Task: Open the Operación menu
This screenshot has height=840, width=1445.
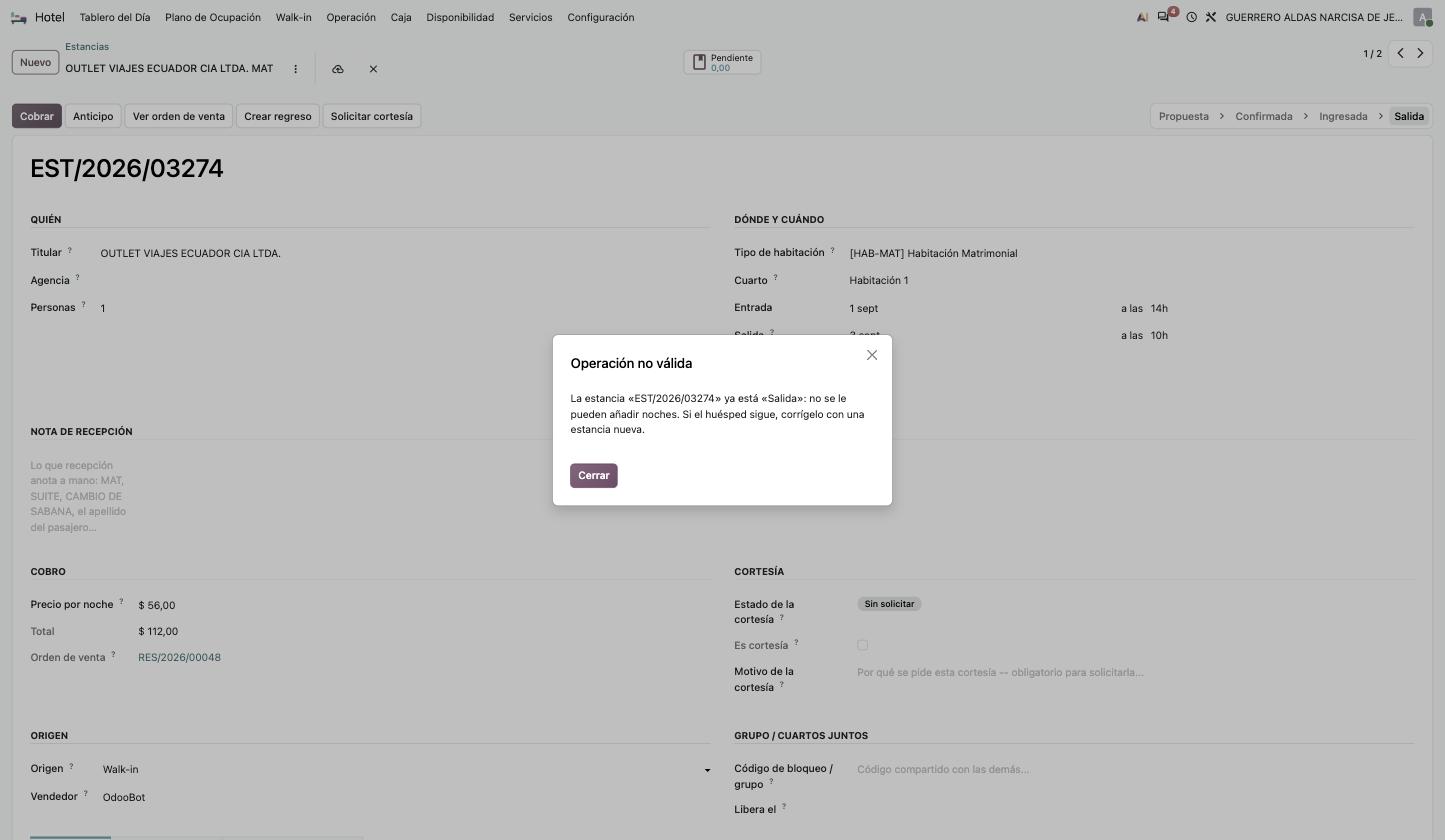Action: (351, 18)
